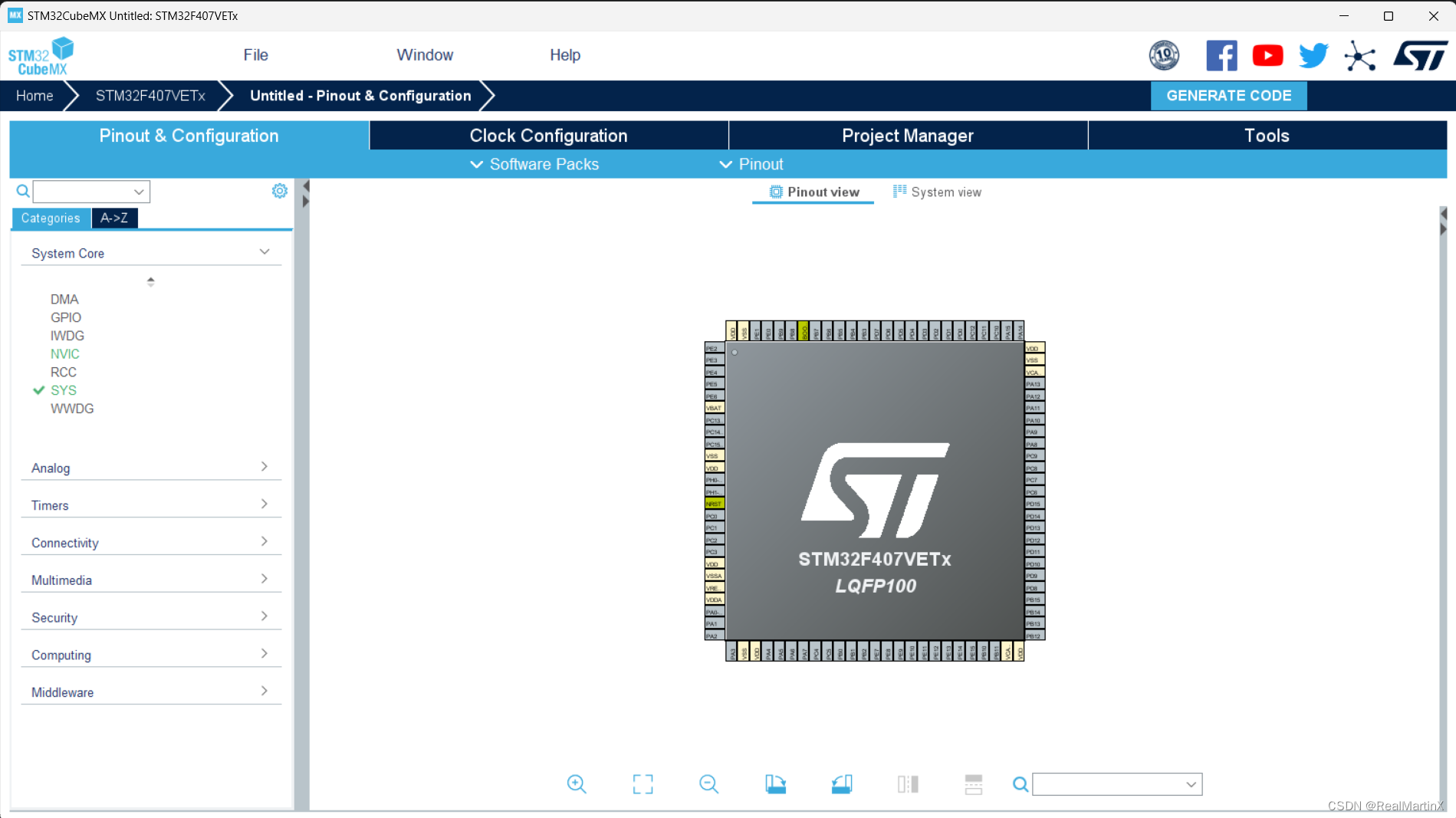Switch to Project Manager tab
Image resolution: width=1456 pixels, height=818 pixels.
tap(908, 136)
